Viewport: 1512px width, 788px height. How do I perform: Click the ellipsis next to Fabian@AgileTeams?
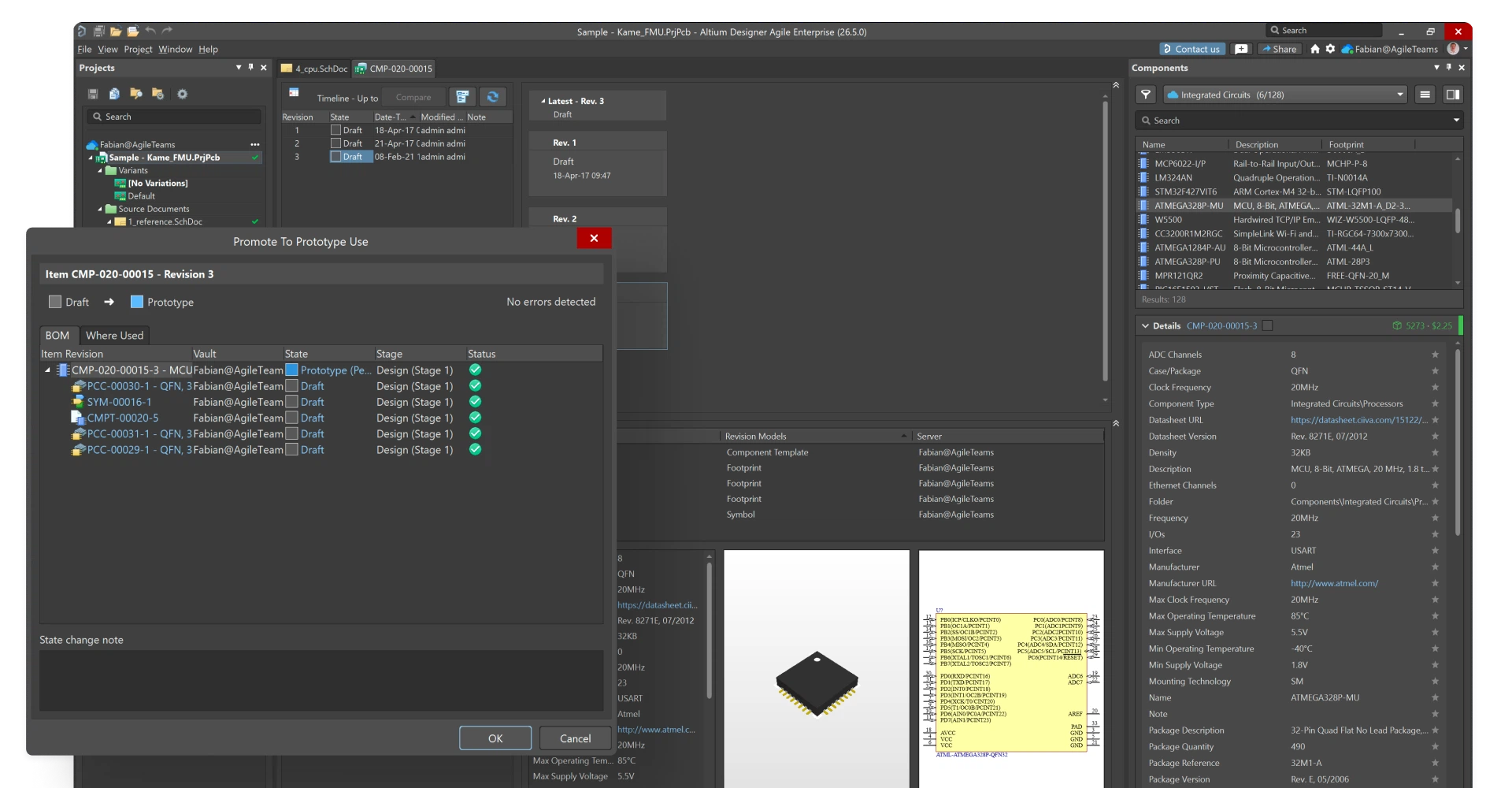coord(254,145)
